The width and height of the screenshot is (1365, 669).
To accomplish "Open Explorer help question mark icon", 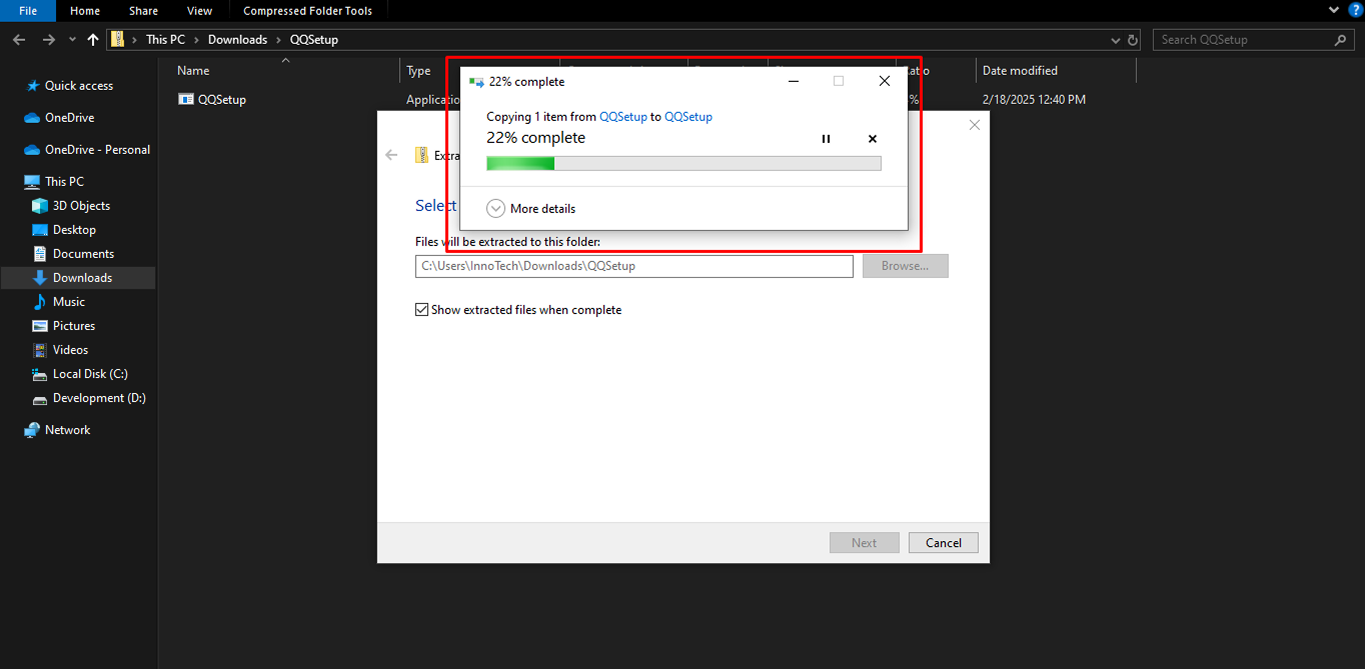I will (1356, 10).
